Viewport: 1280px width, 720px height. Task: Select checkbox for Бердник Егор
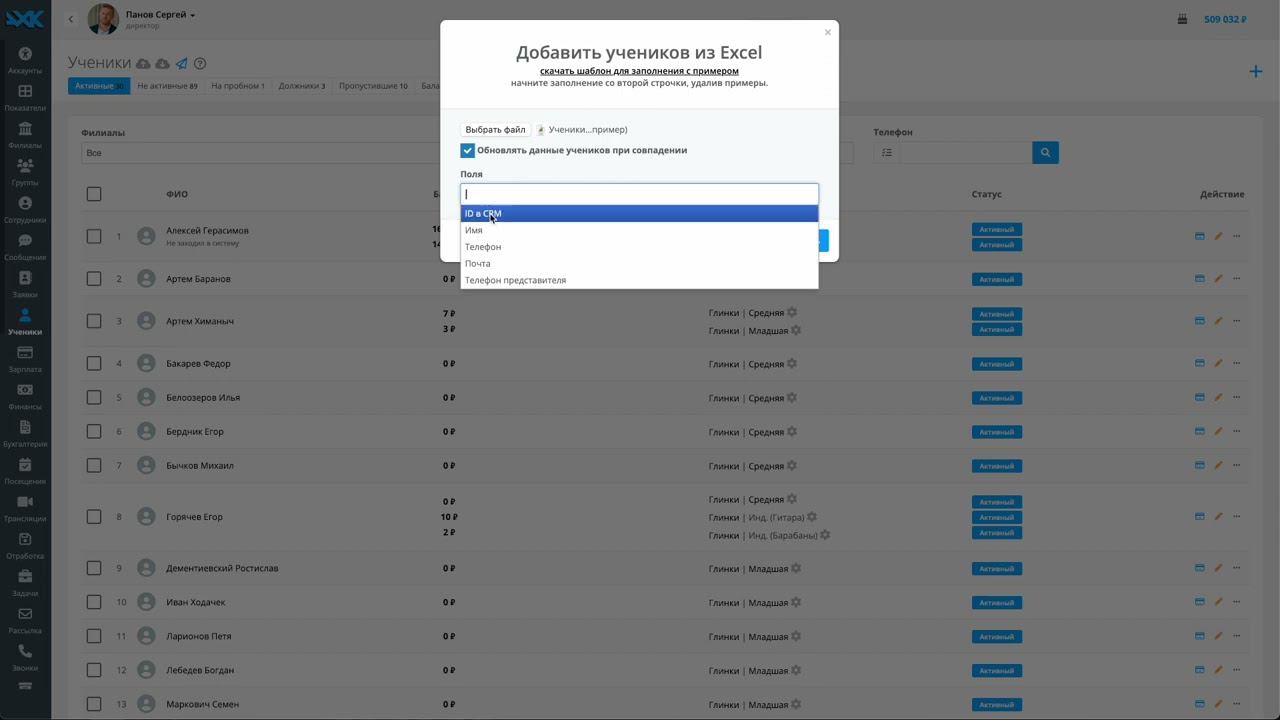94,432
